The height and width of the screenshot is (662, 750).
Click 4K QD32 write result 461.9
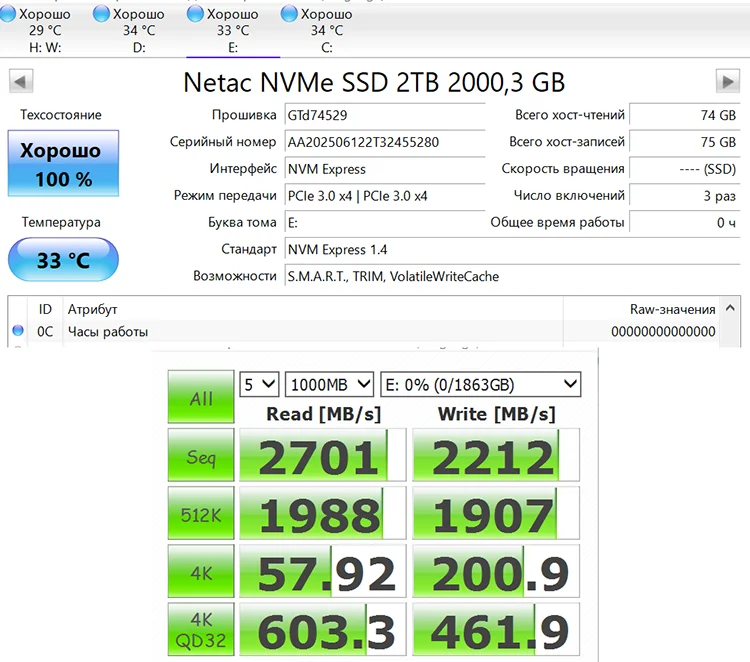496,629
